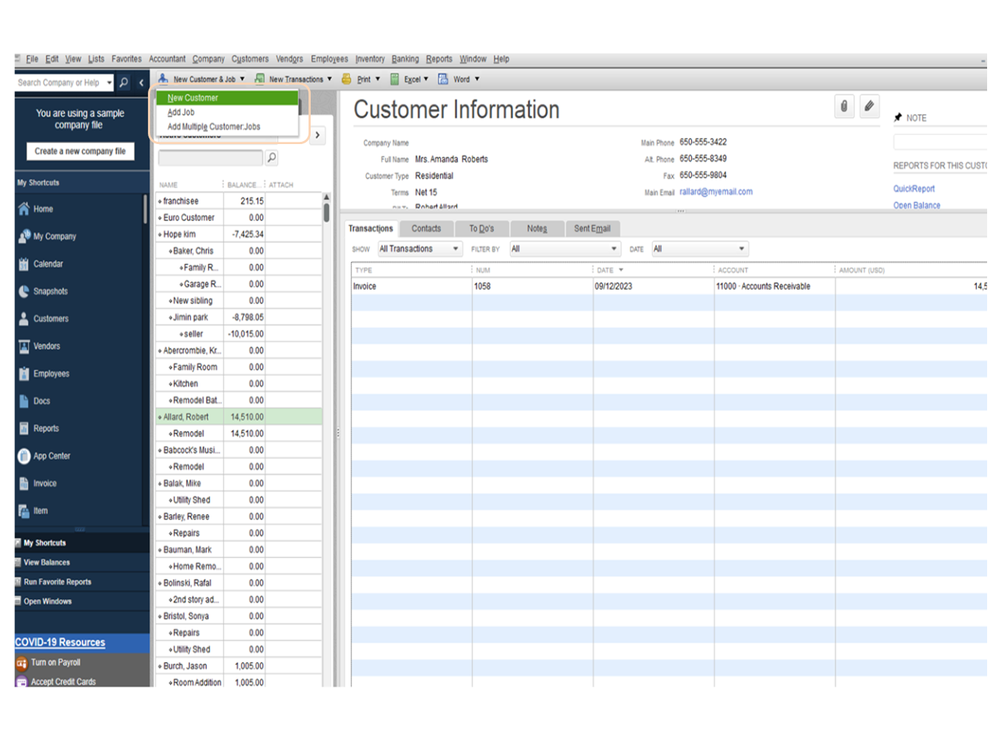Open the Search Company or Help dropdown arrow
The width and height of the screenshot is (999, 749).
(109, 83)
